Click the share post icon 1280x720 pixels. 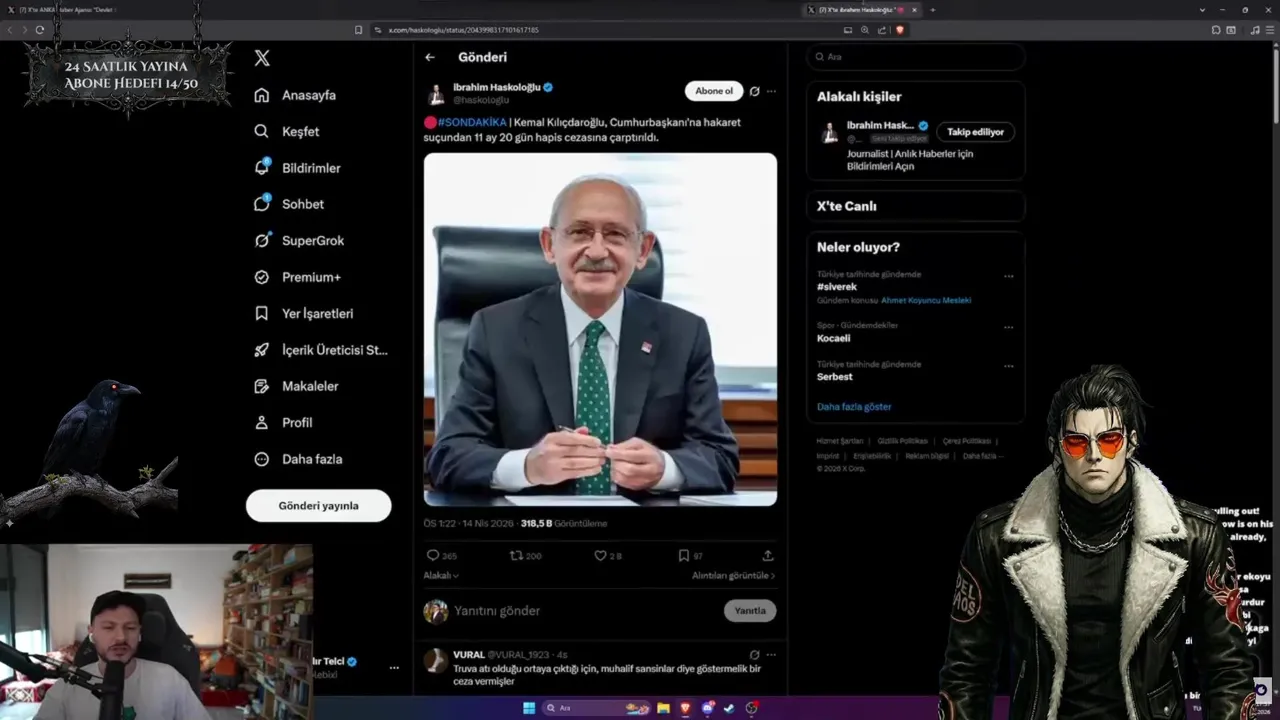pyautogui.click(x=768, y=555)
